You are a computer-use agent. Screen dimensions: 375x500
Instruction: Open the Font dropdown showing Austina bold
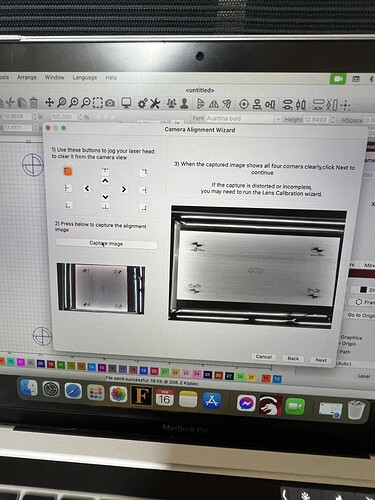tap(243, 119)
